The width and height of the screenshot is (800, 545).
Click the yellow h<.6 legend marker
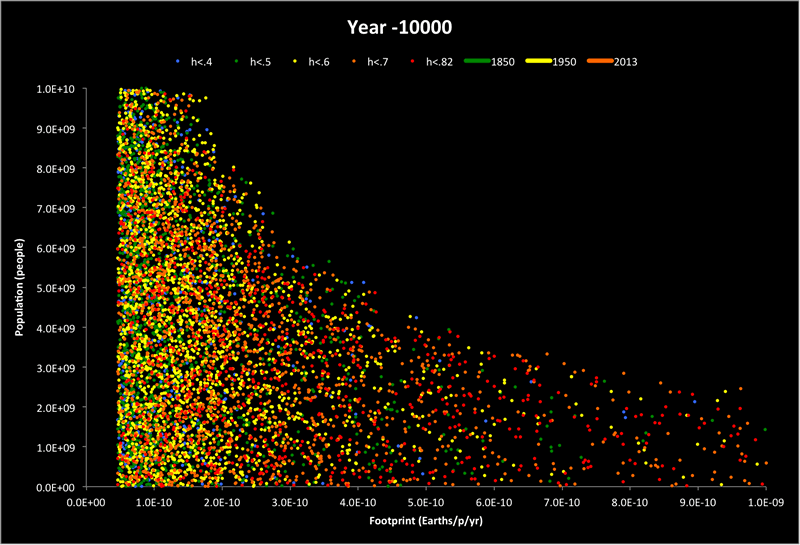coord(295,61)
